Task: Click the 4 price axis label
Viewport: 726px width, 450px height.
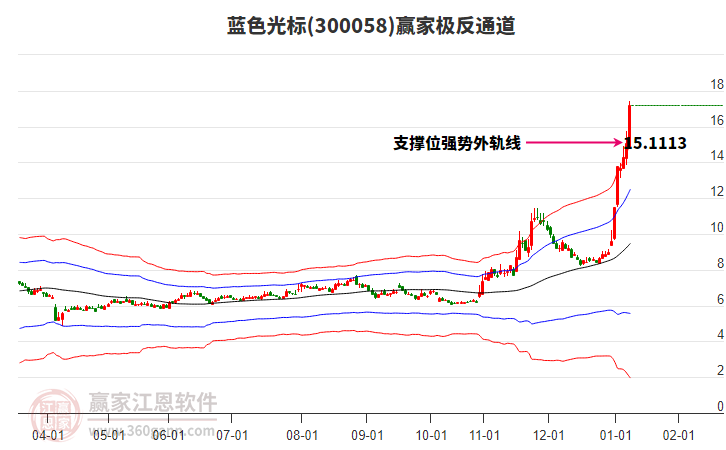Action: (720, 334)
